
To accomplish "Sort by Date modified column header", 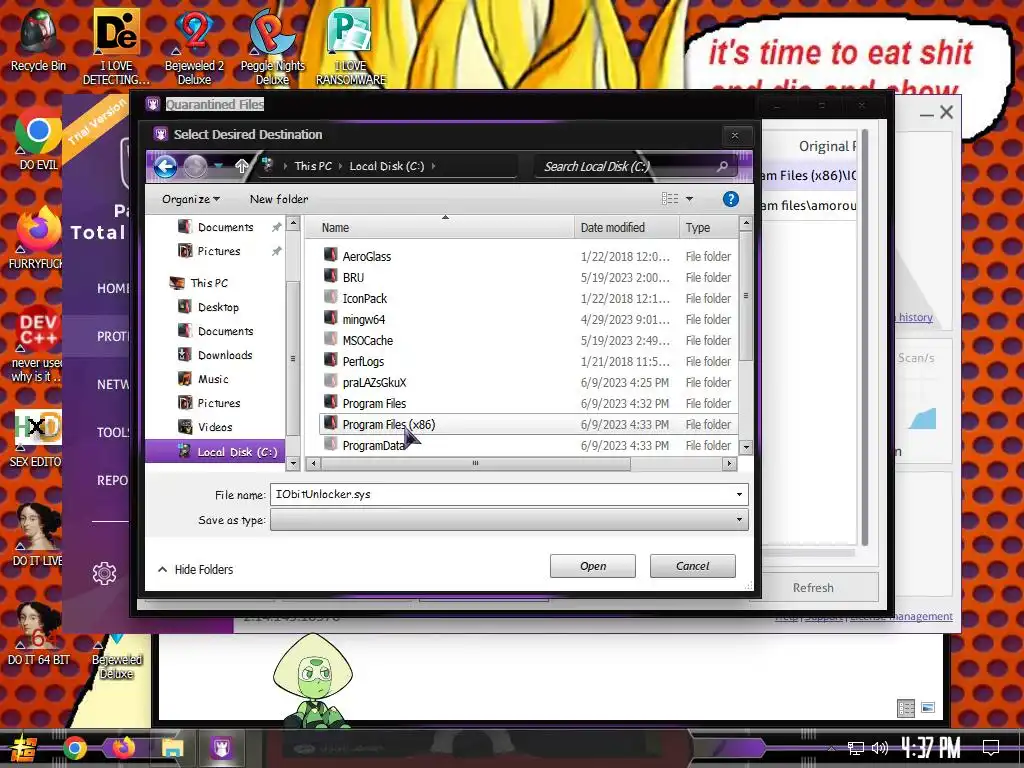I will click(626, 227).
